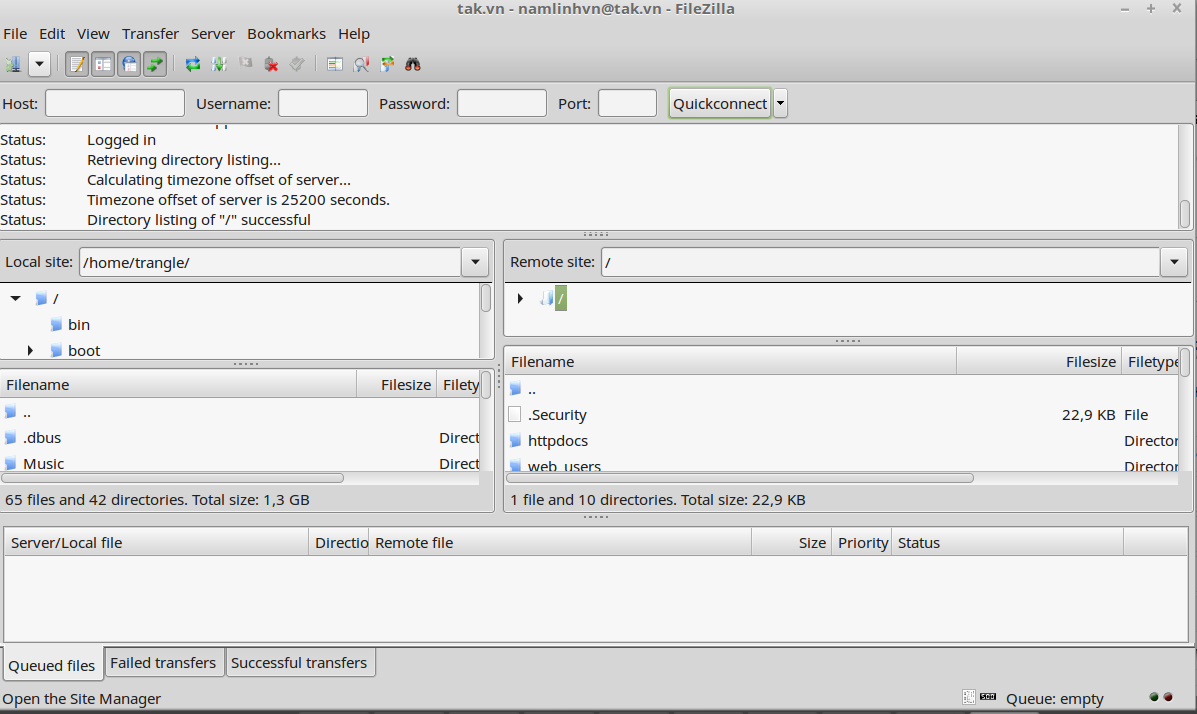
Task: Click message log vertical scrollbar
Action: click(1185, 214)
